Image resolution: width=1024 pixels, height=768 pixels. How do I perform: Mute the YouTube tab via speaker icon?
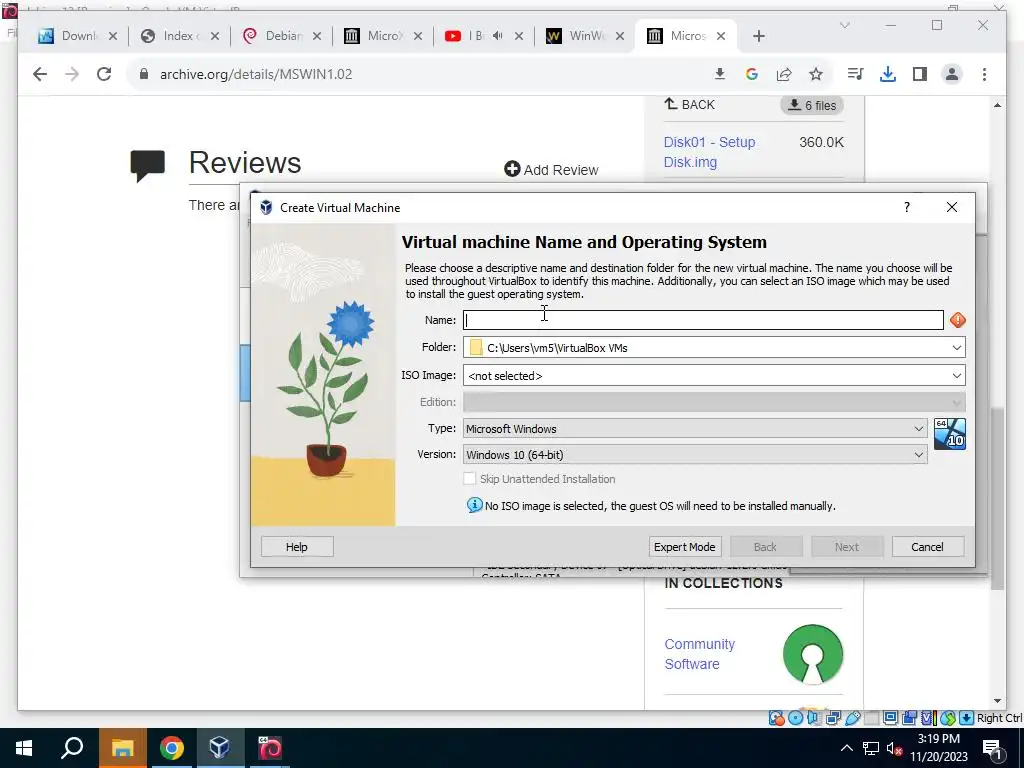(498, 36)
